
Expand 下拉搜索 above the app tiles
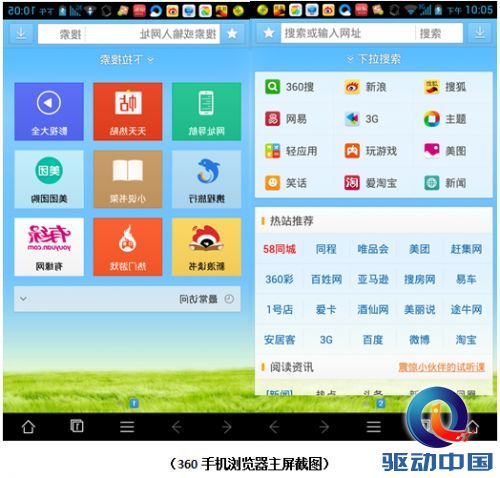click(x=127, y=60)
